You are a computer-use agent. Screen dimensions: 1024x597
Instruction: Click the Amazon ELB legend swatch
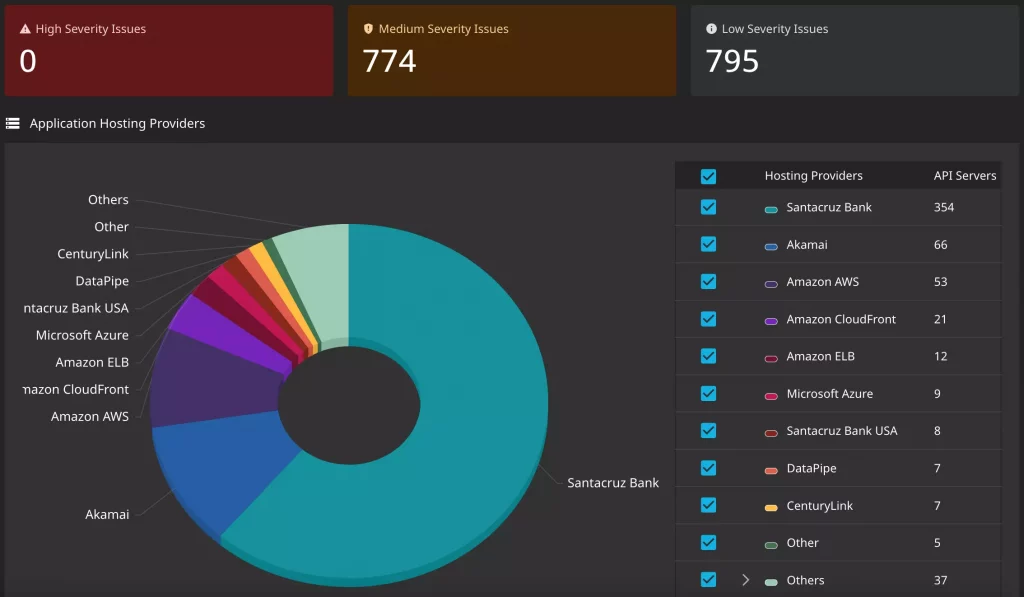point(771,359)
